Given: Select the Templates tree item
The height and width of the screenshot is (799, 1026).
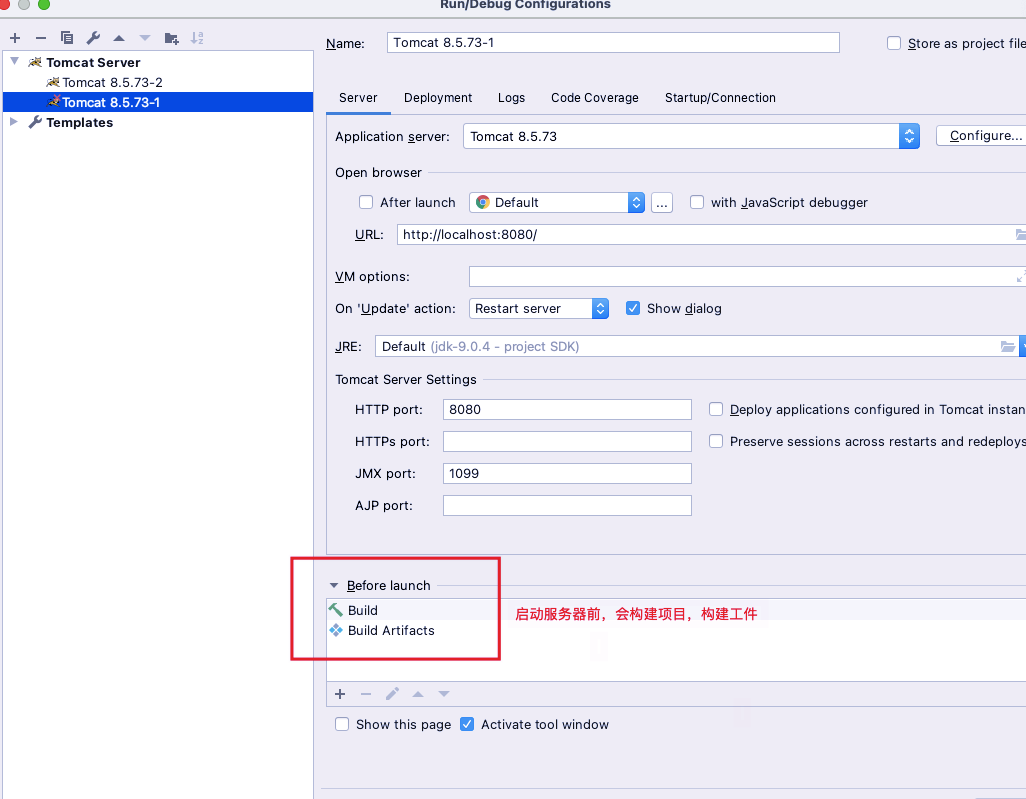Looking at the screenshot, I should pos(79,122).
